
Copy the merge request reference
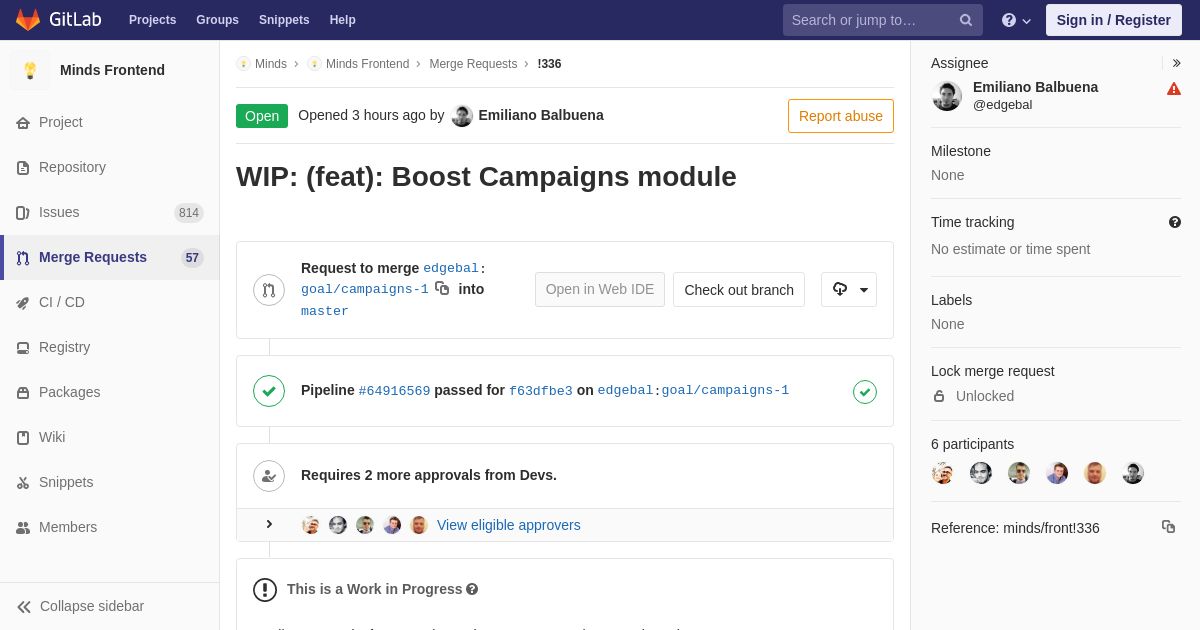click(1168, 527)
